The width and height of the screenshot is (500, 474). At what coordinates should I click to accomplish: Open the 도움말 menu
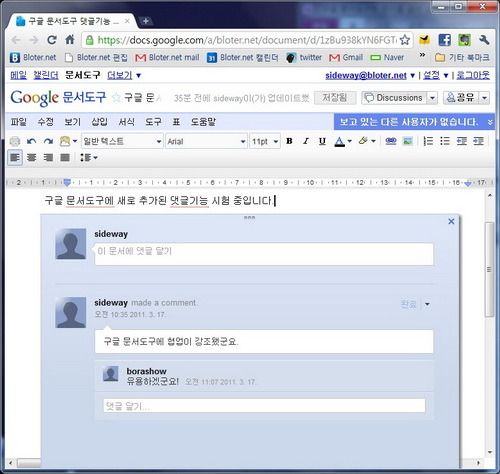coord(203,122)
